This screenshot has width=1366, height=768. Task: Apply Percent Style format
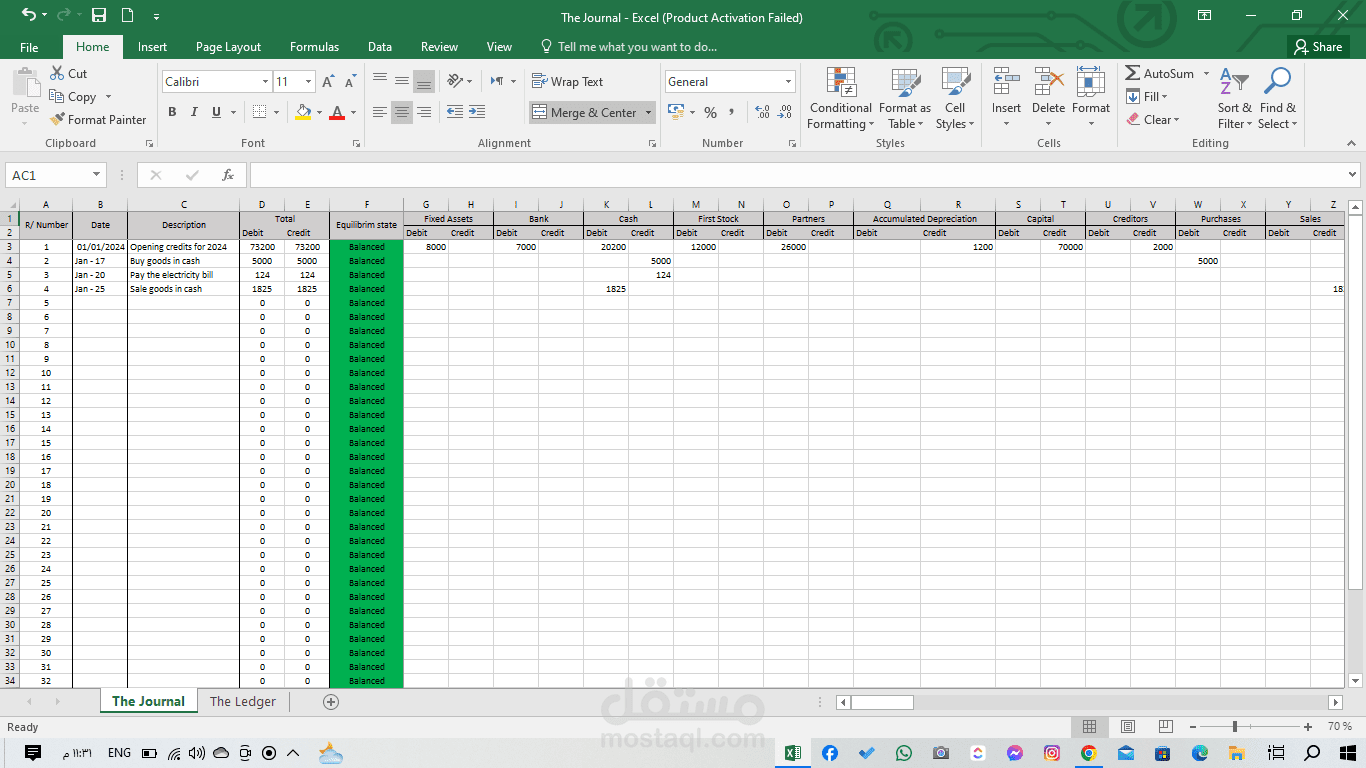710,112
